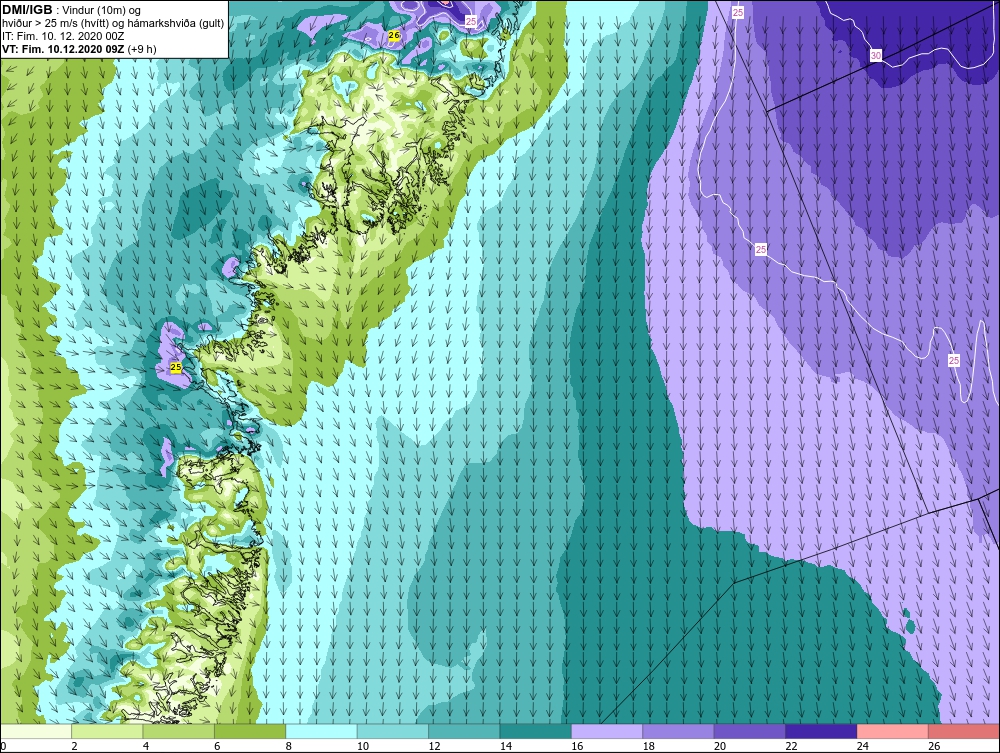This screenshot has width=1000, height=753.
Task: Click the 8–10 m/s pale cyan legend swatch
Action: click(321, 731)
